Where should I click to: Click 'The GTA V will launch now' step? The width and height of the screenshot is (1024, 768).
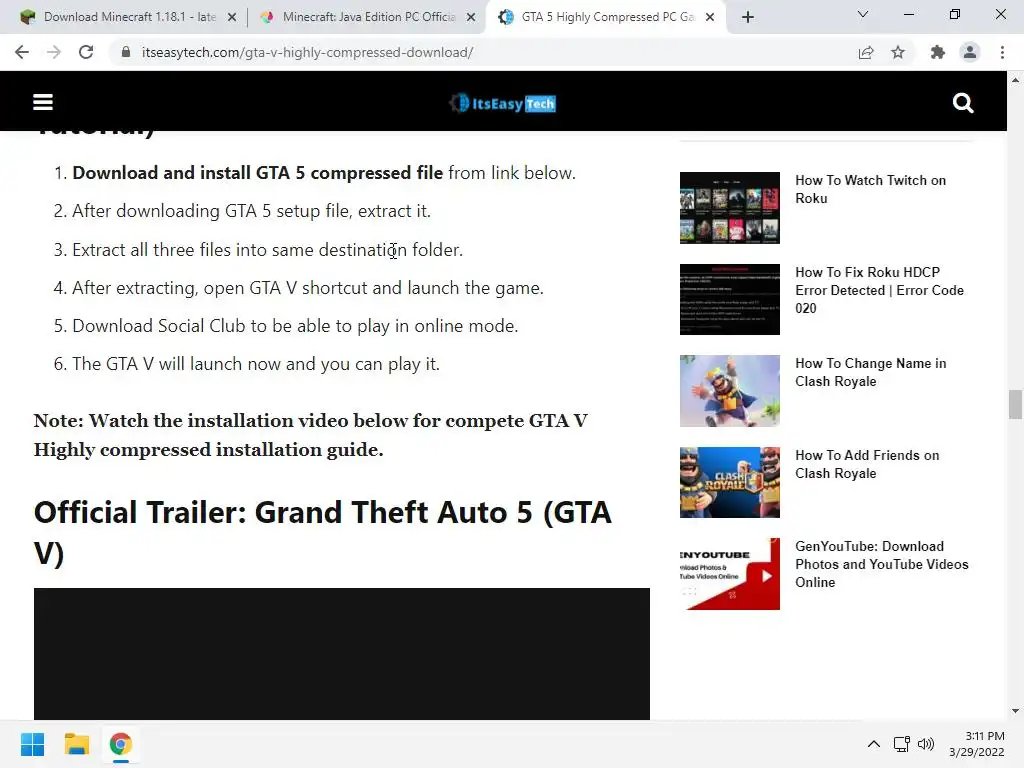pyautogui.click(x=255, y=364)
